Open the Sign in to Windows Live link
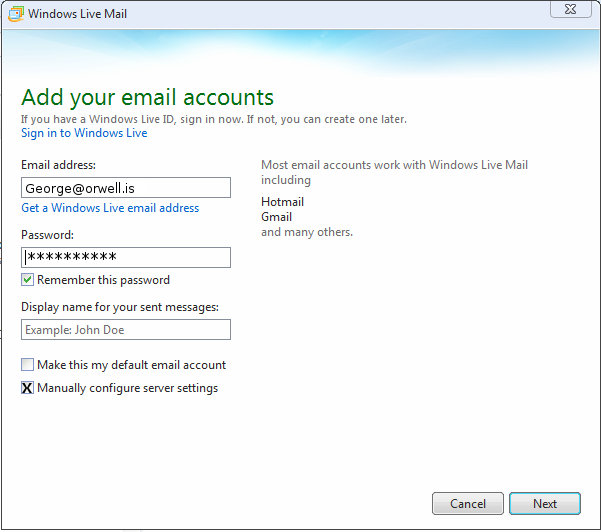This screenshot has height=532, width=601. click(84, 133)
